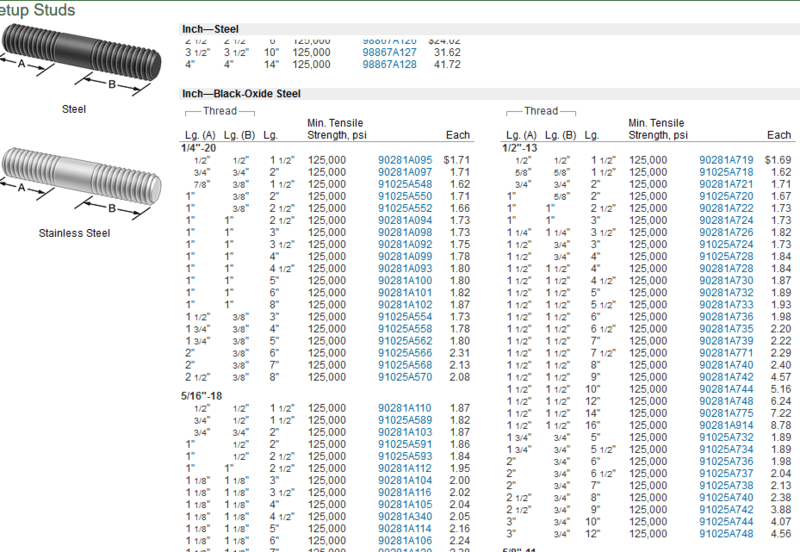Open part number 98867A127 link
800x552 pixels.
[388, 52]
